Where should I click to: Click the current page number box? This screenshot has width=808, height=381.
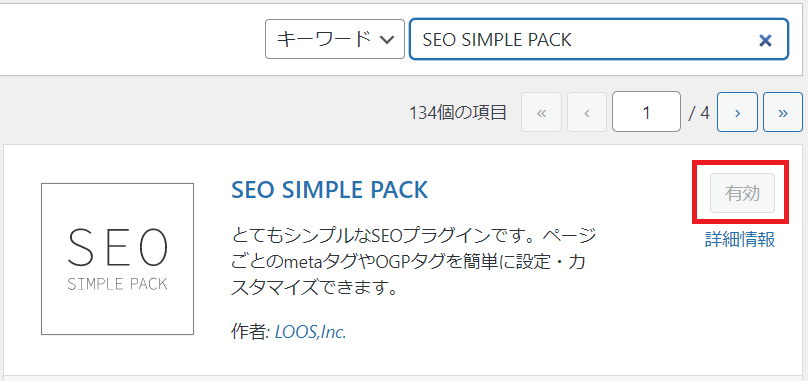(646, 112)
